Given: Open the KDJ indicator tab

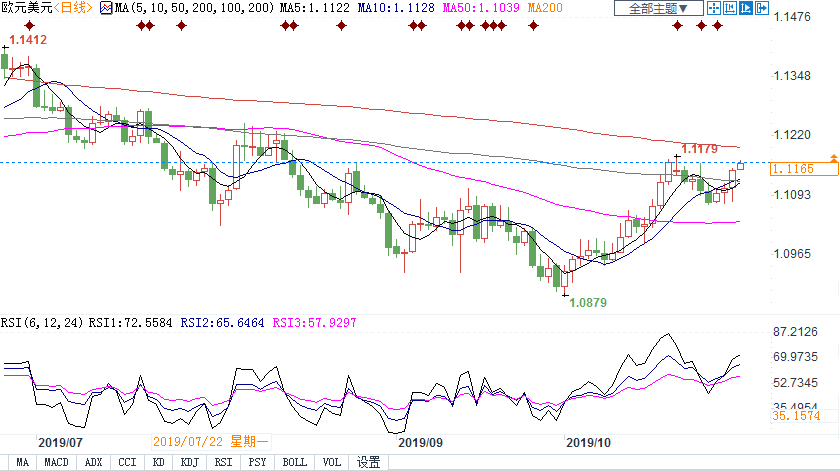Looking at the screenshot, I should coord(190,462).
